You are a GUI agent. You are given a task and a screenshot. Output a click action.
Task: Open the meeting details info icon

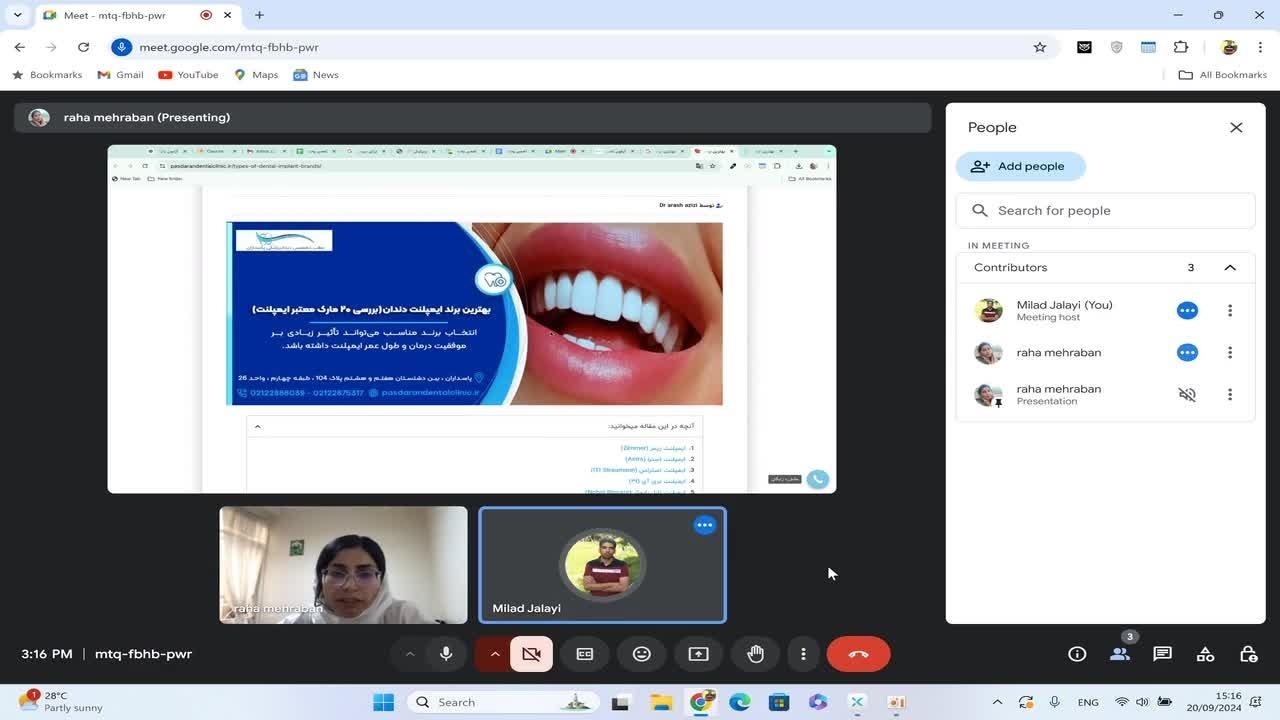click(1077, 654)
